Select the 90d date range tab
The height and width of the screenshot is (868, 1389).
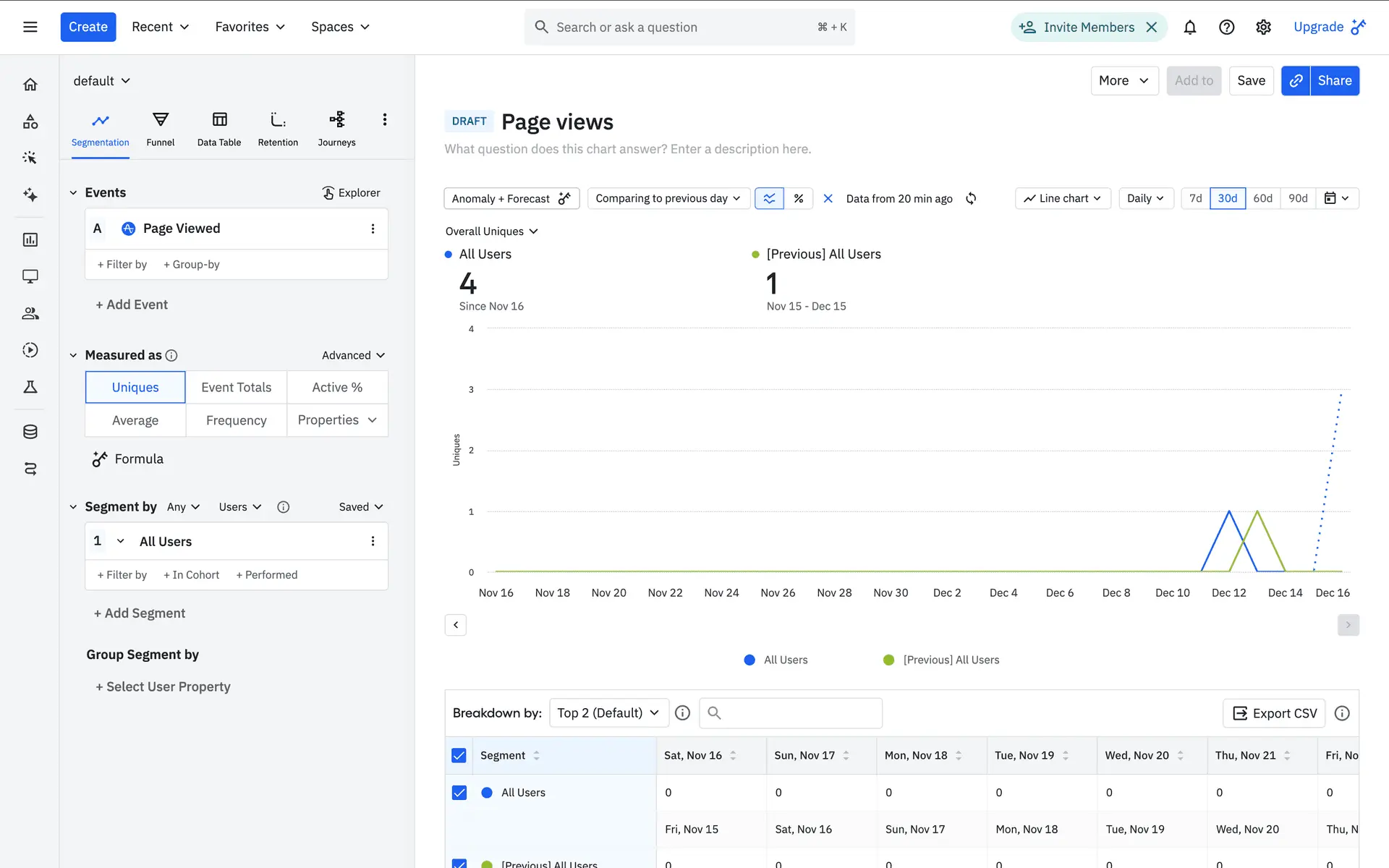tap(1297, 198)
